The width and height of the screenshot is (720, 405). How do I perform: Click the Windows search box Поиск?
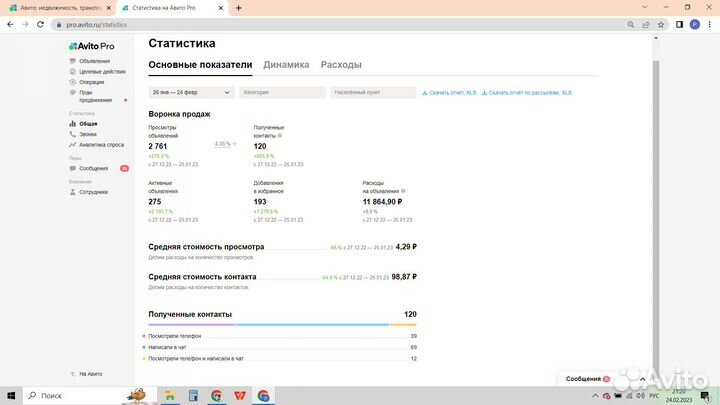[x=90, y=395]
